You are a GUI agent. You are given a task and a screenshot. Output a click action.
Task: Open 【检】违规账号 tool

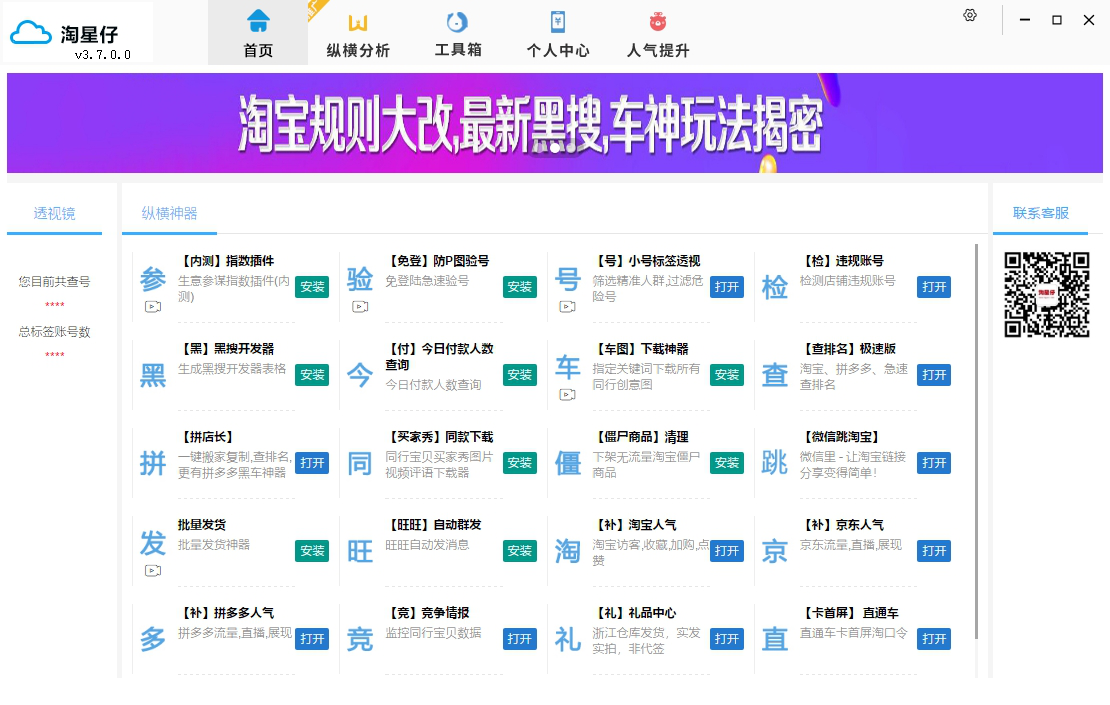934,287
